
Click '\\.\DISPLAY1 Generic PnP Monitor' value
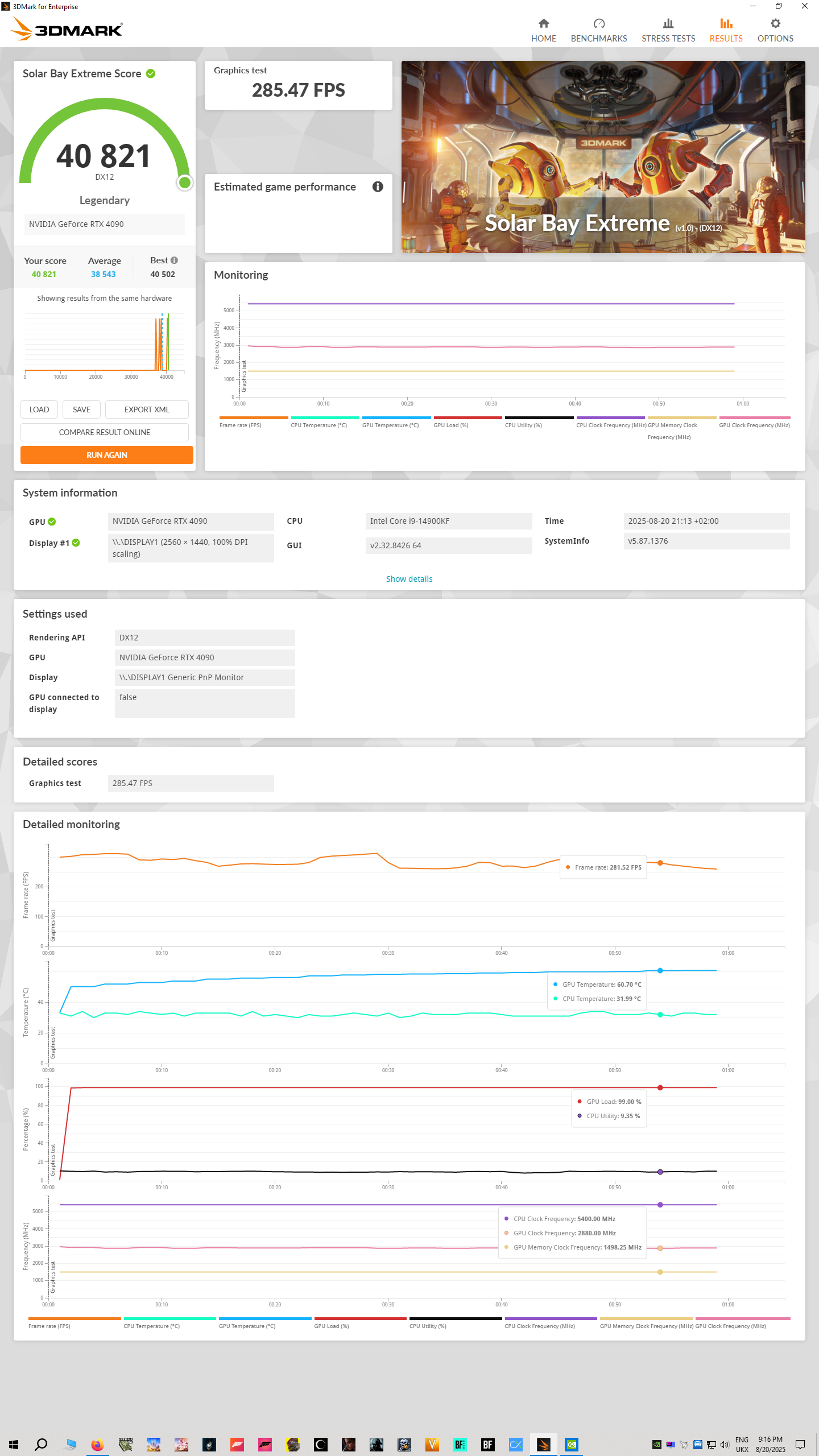click(205, 677)
